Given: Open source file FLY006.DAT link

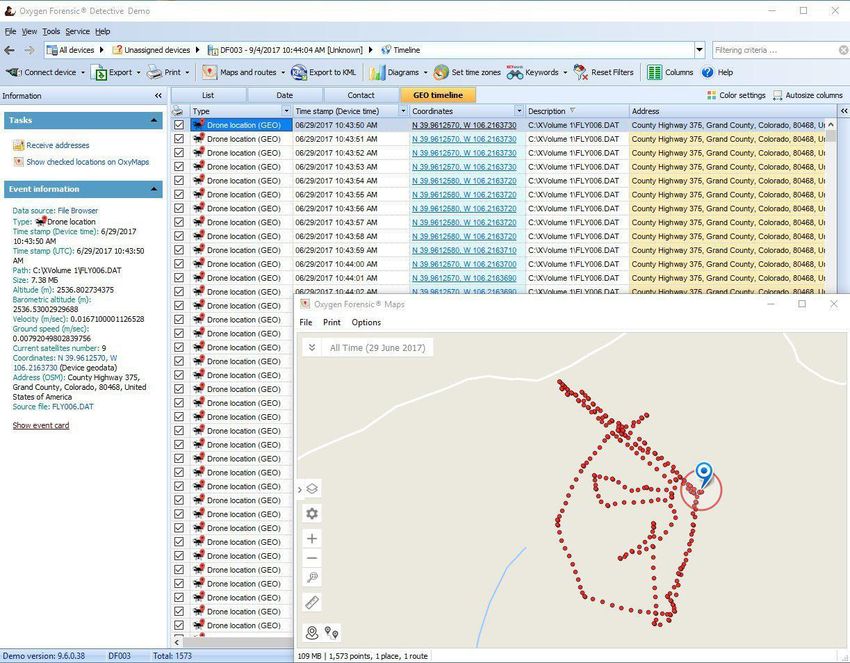Looking at the screenshot, I should coord(73,407).
